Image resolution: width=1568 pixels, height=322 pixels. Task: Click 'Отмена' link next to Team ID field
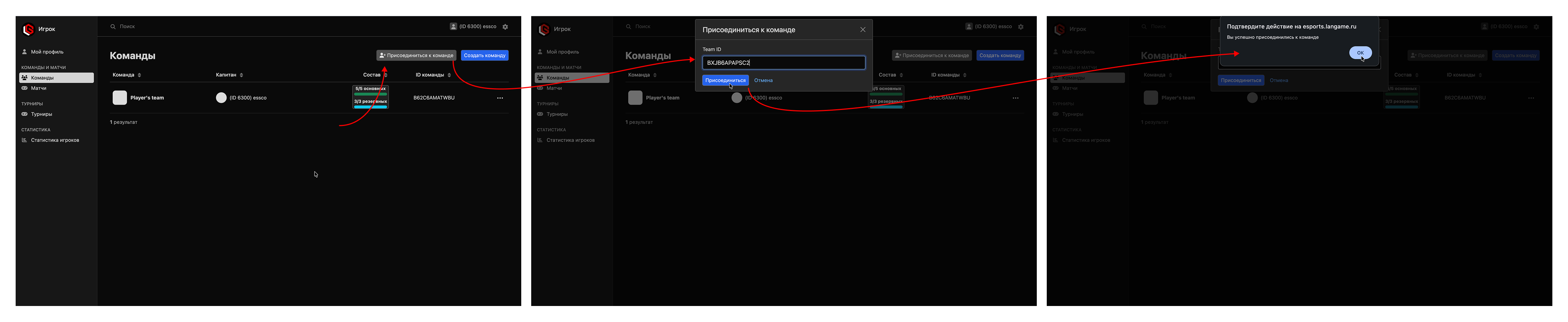pos(763,80)
